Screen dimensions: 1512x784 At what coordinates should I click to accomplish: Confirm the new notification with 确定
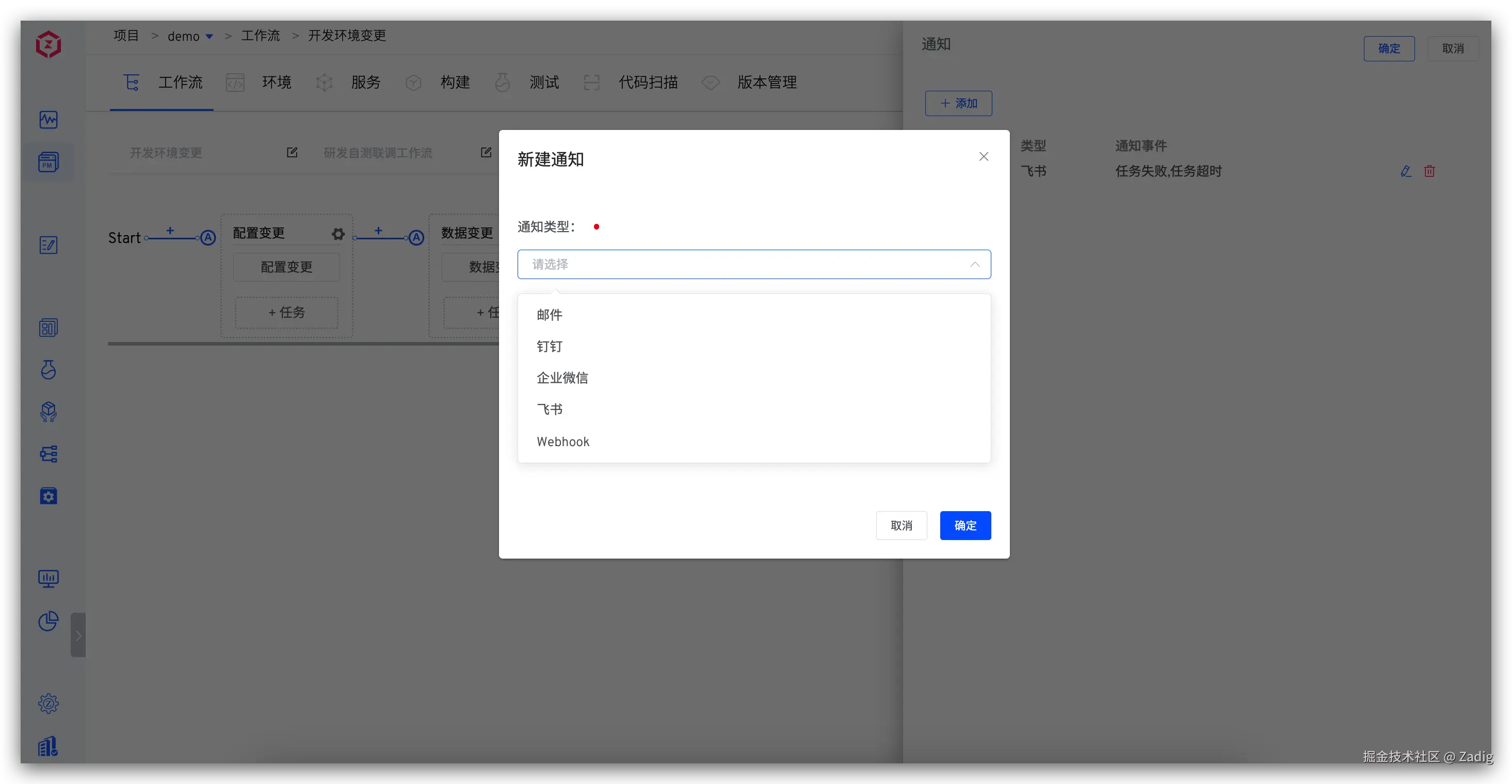coord(965,526)
